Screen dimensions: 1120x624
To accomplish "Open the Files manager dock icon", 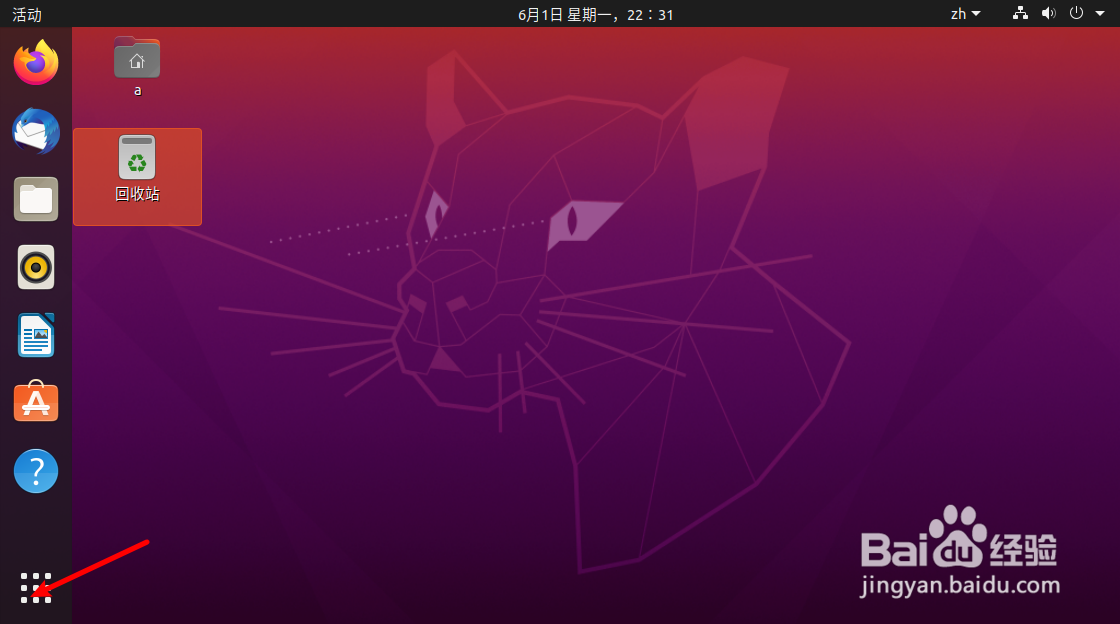I will pos(36,199).
